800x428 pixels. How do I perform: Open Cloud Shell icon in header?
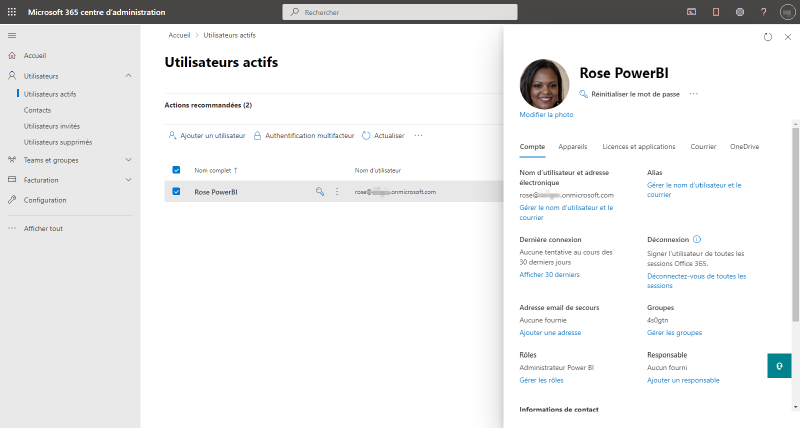(x=691, y=12)
